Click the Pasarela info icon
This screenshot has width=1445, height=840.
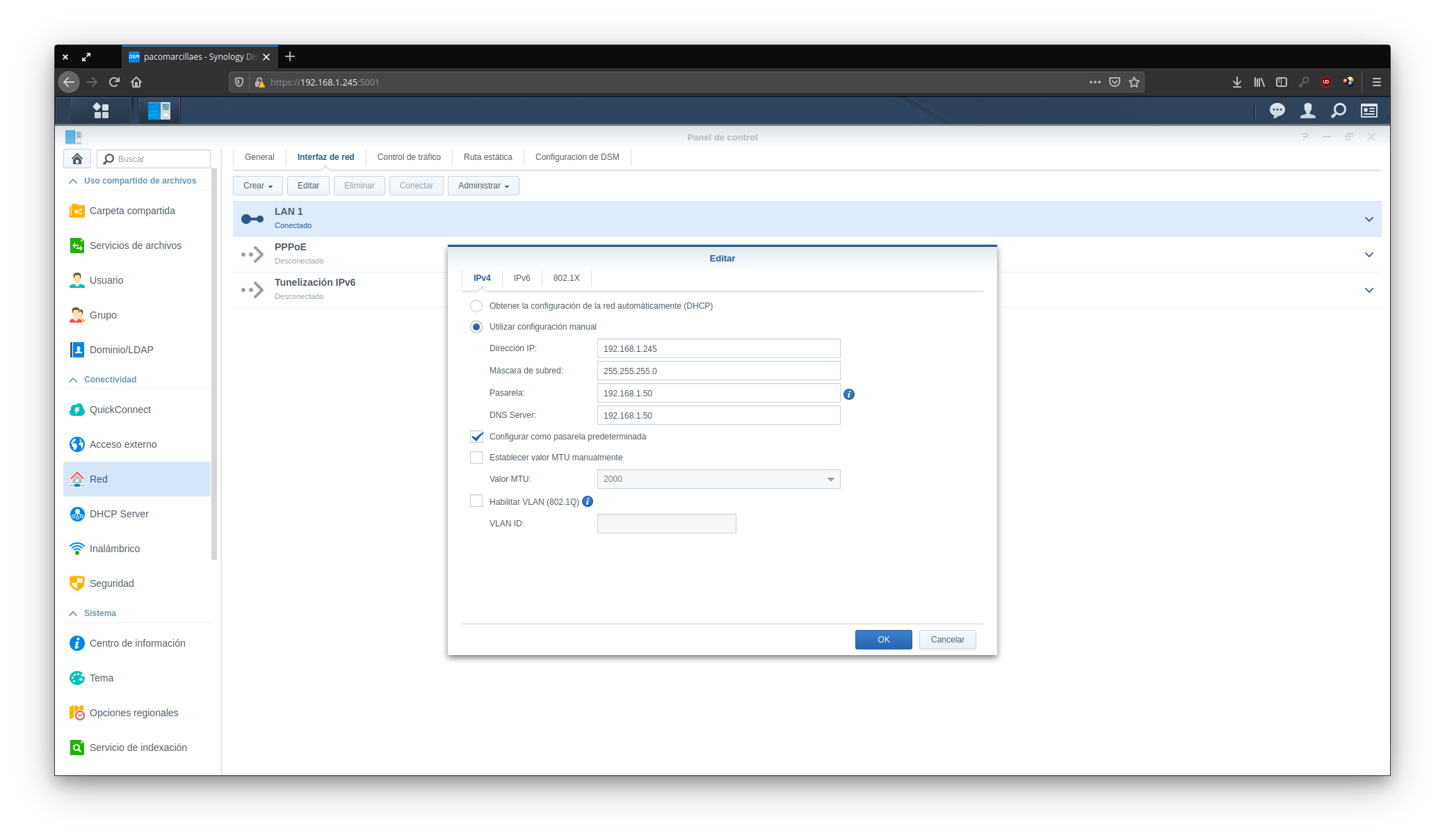pos(848,394)
